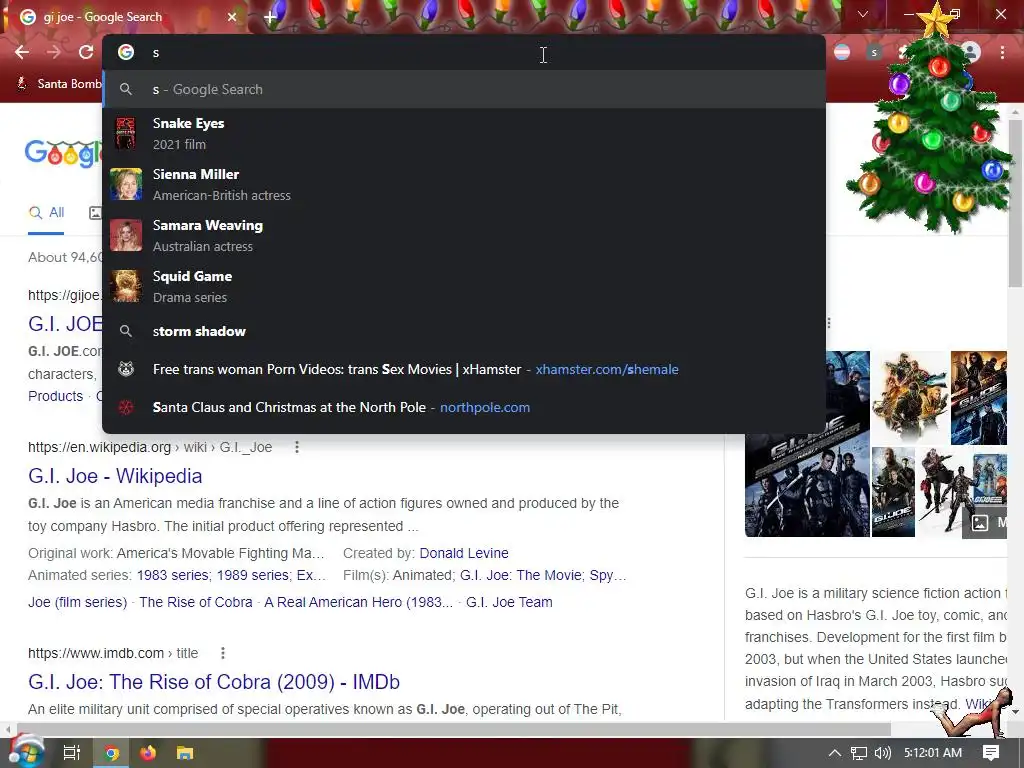This screenshot has width=1024, height=768.
Task: Open File Explorer from the taskbar
Action: pyautogui.click(x=185, y=753)
